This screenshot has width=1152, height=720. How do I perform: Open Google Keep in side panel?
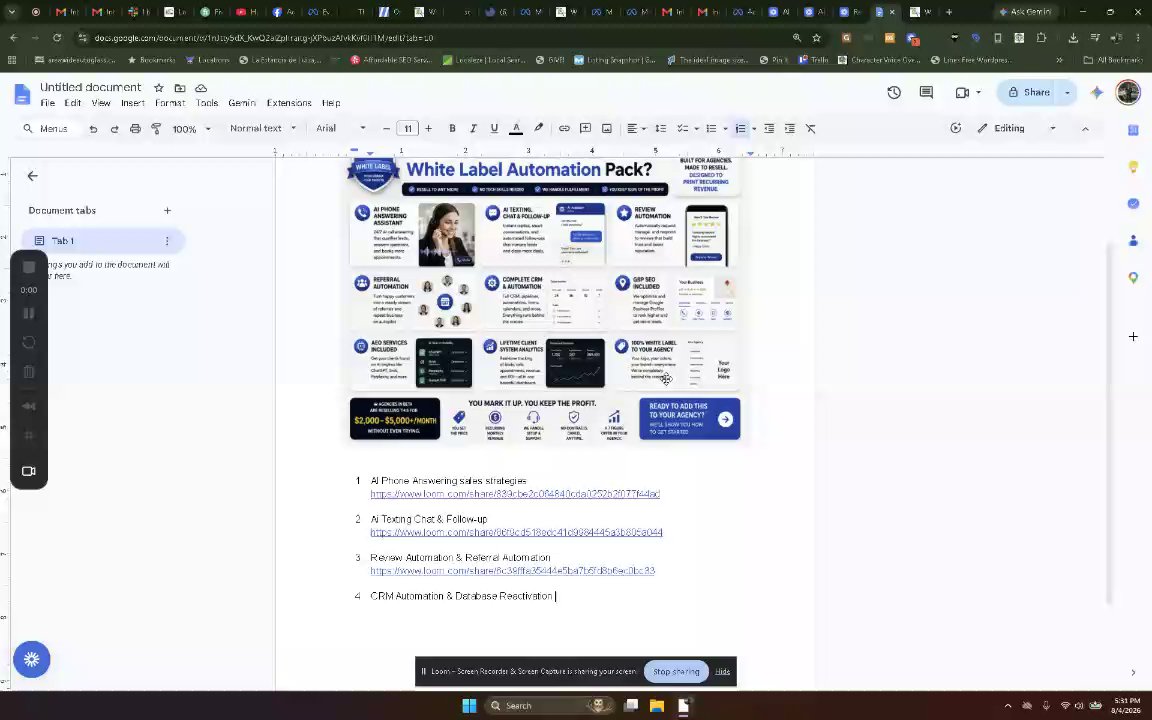pos(1133,167)
